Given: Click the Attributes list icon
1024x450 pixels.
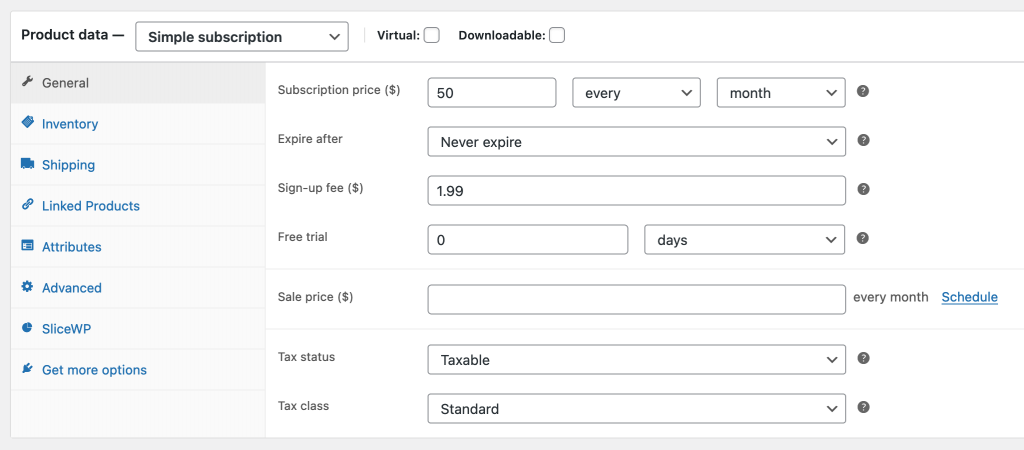Looking at the screenshot, I should pyautogui.click(x=27, y=246).
